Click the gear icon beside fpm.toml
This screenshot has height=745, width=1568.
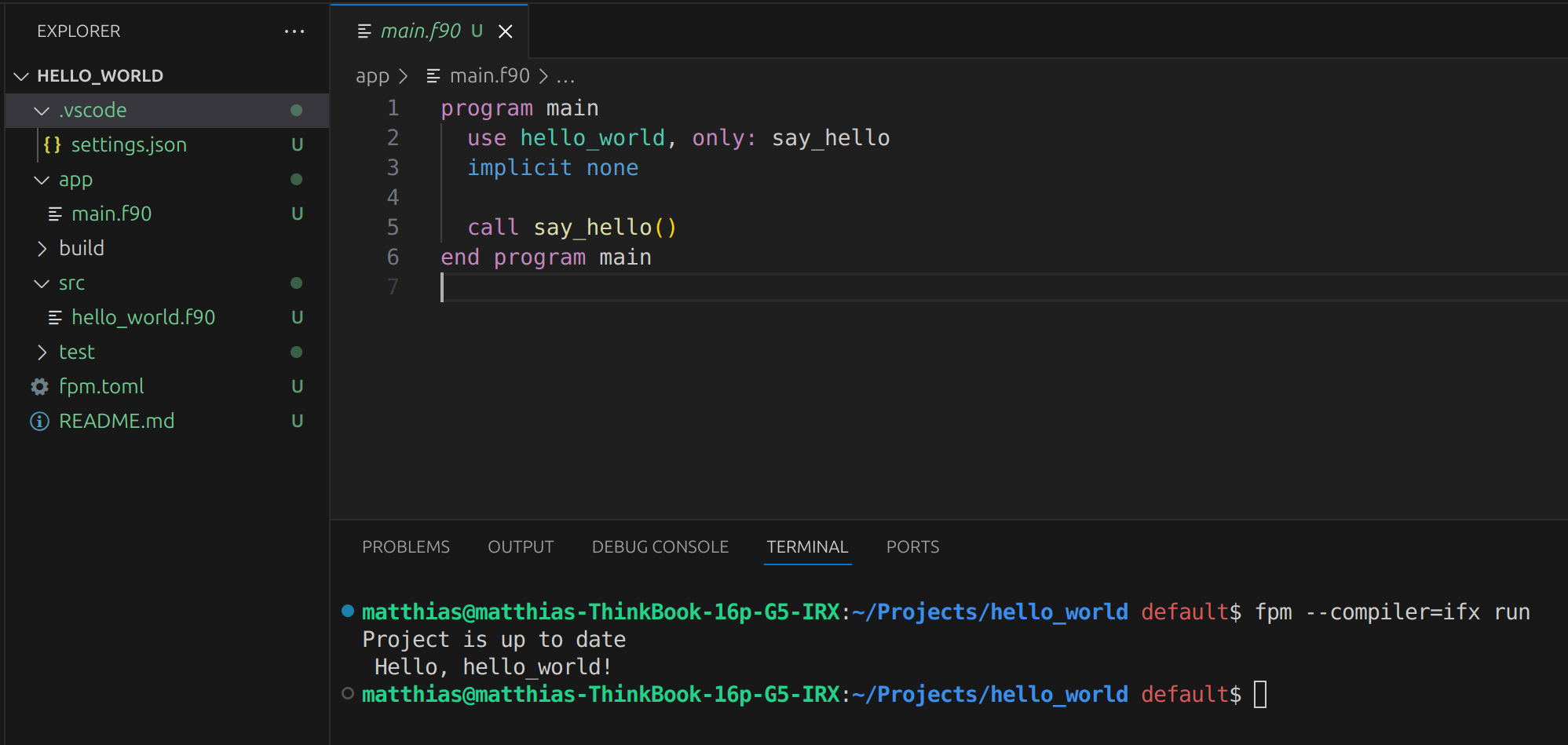click(x=39, y=387)
